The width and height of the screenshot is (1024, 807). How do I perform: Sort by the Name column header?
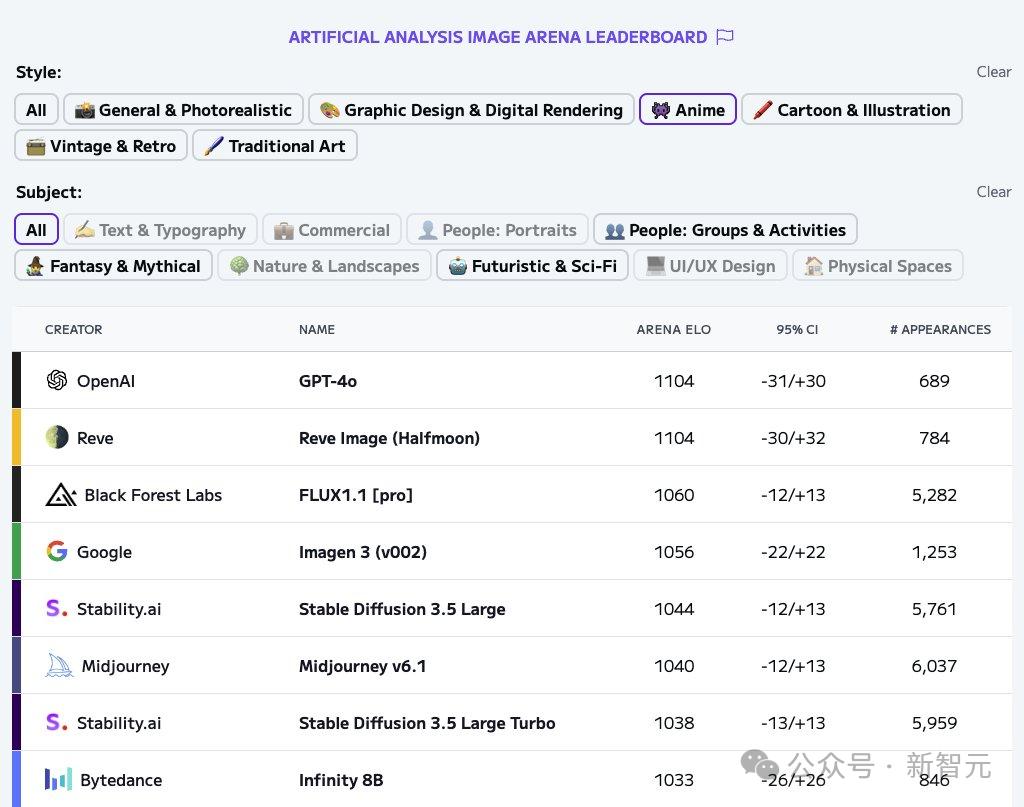tap(317, 330)
